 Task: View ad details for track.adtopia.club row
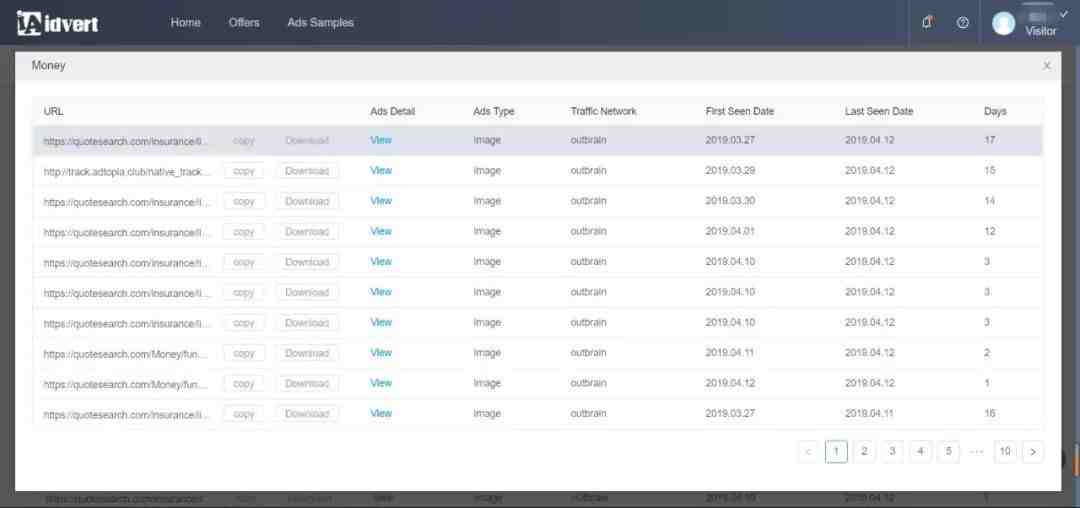pos(381,171)
